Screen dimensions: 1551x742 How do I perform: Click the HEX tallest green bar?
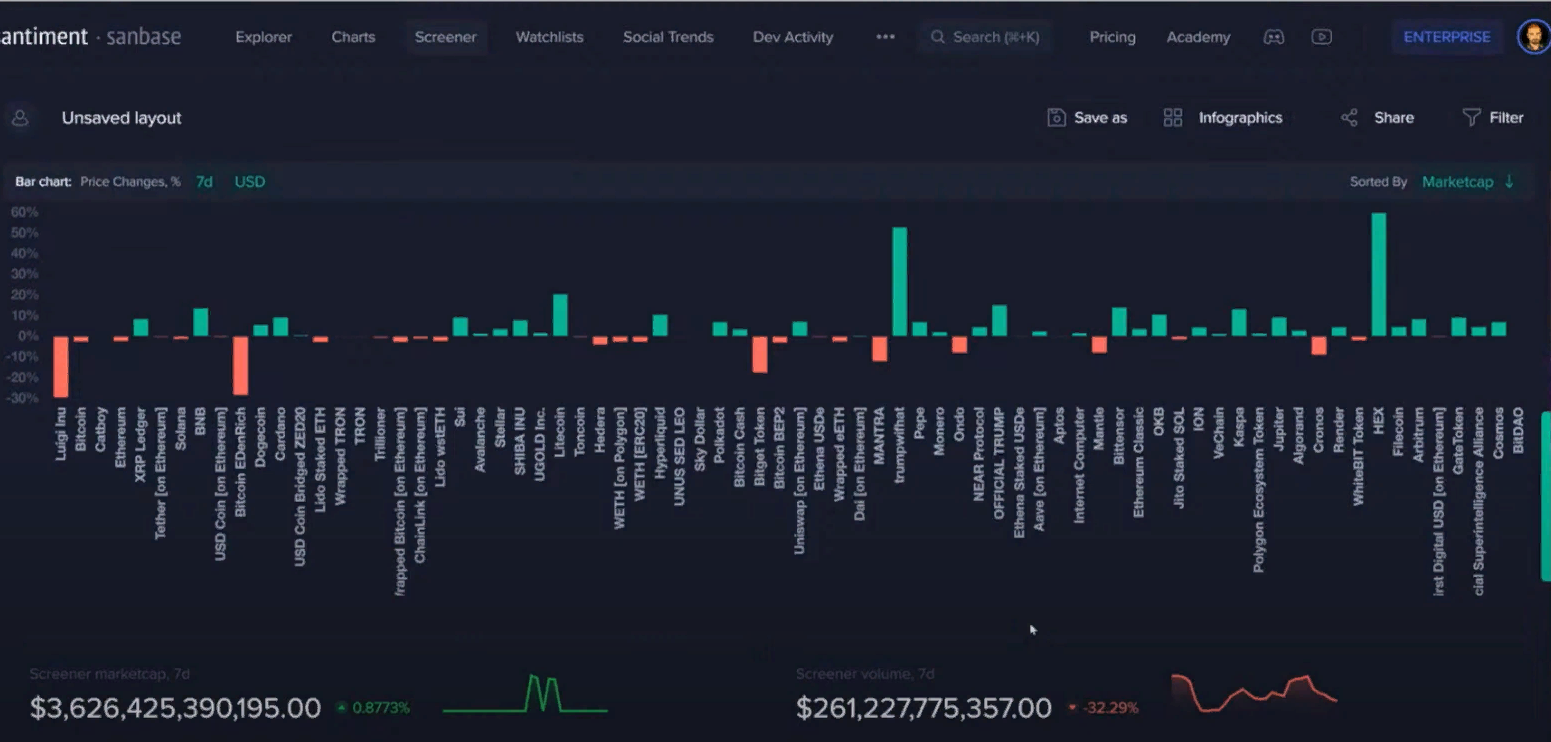(1378, 275)
